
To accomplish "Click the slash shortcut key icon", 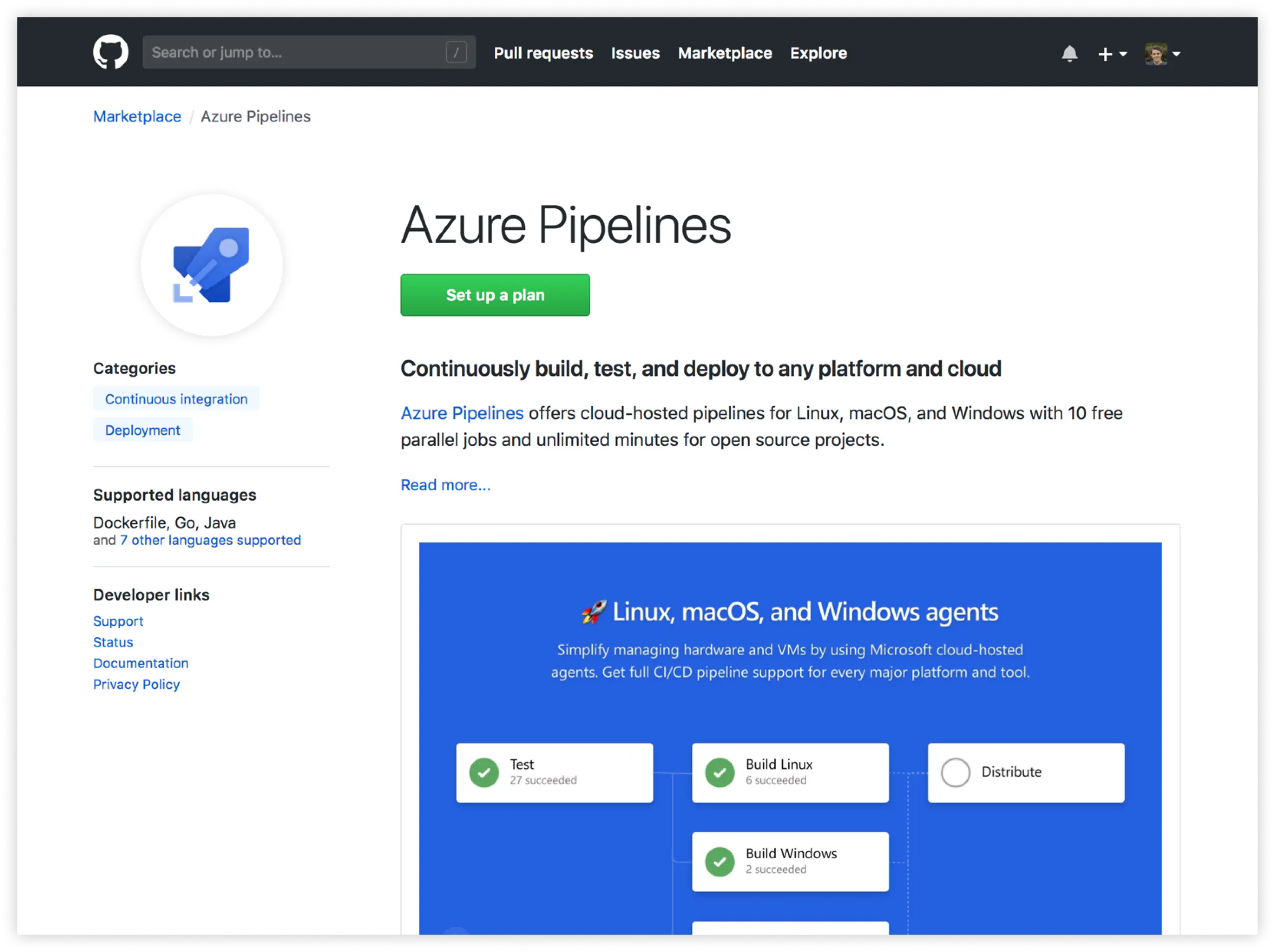I will (x=456, y=53).
